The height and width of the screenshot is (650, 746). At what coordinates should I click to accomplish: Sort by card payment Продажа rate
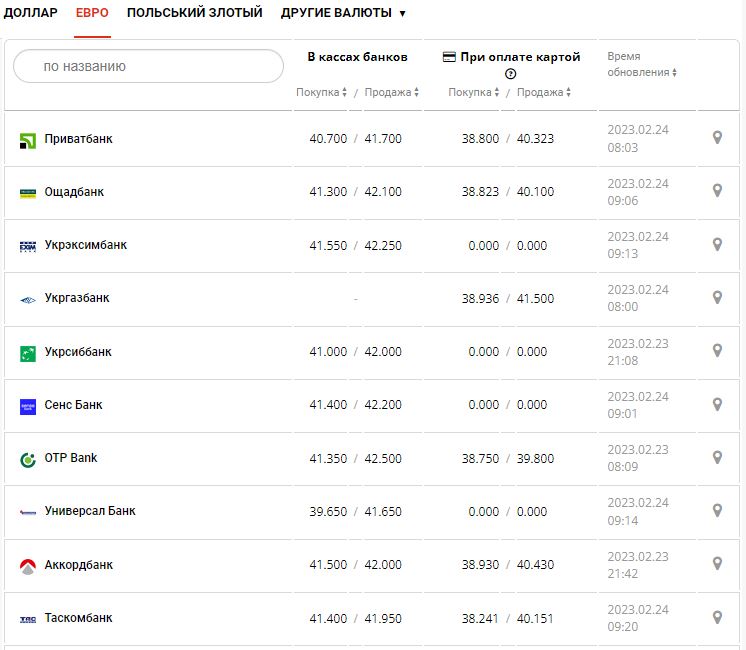click(x=545, y=93)
